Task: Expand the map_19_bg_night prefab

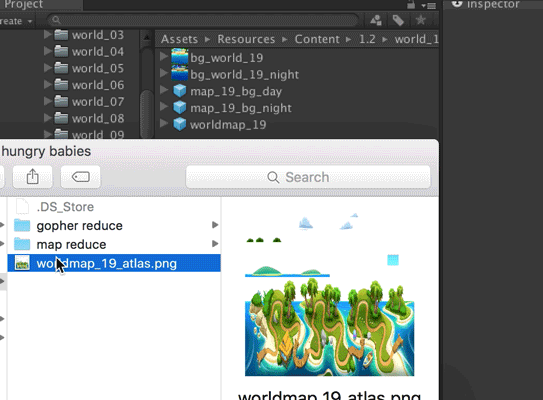Action: click(164, 107)
